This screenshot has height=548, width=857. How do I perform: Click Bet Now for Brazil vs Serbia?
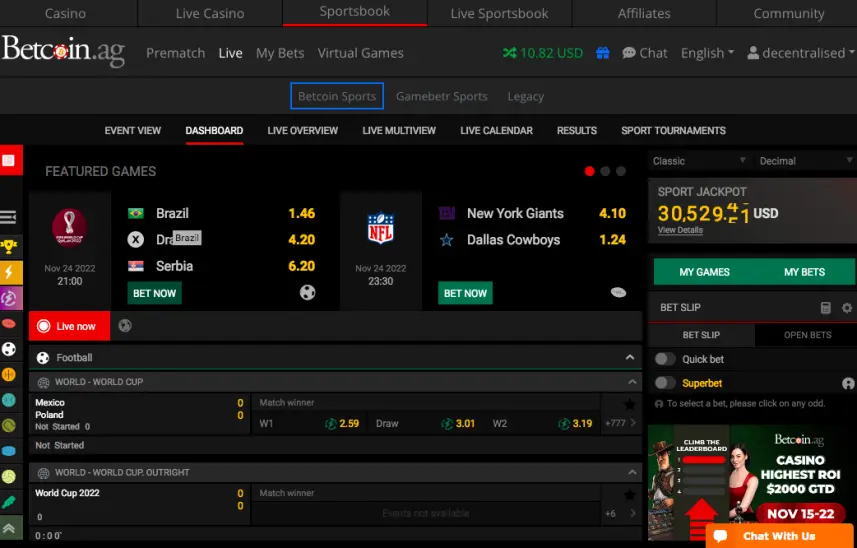pos(155,293)
